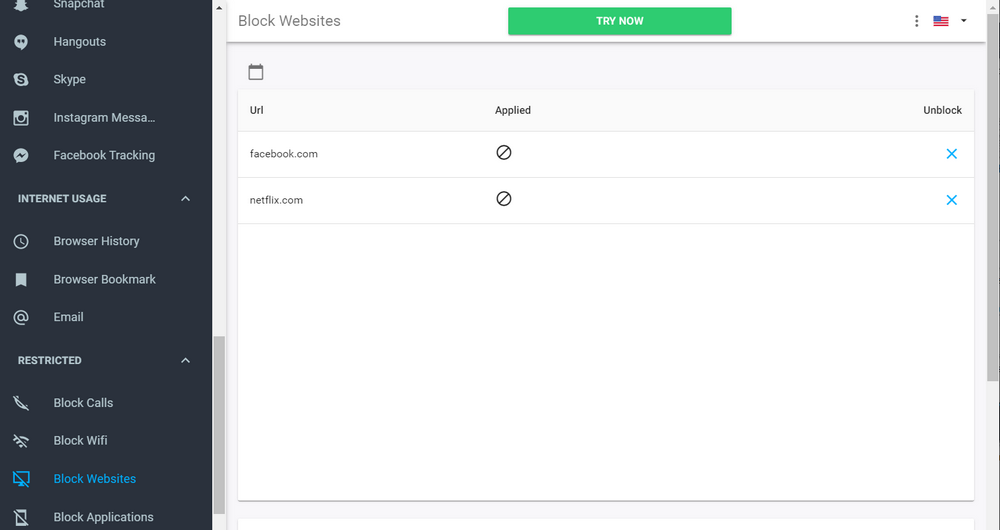Click the Skype logo icon
The image size is (1000, 530).
21,80
